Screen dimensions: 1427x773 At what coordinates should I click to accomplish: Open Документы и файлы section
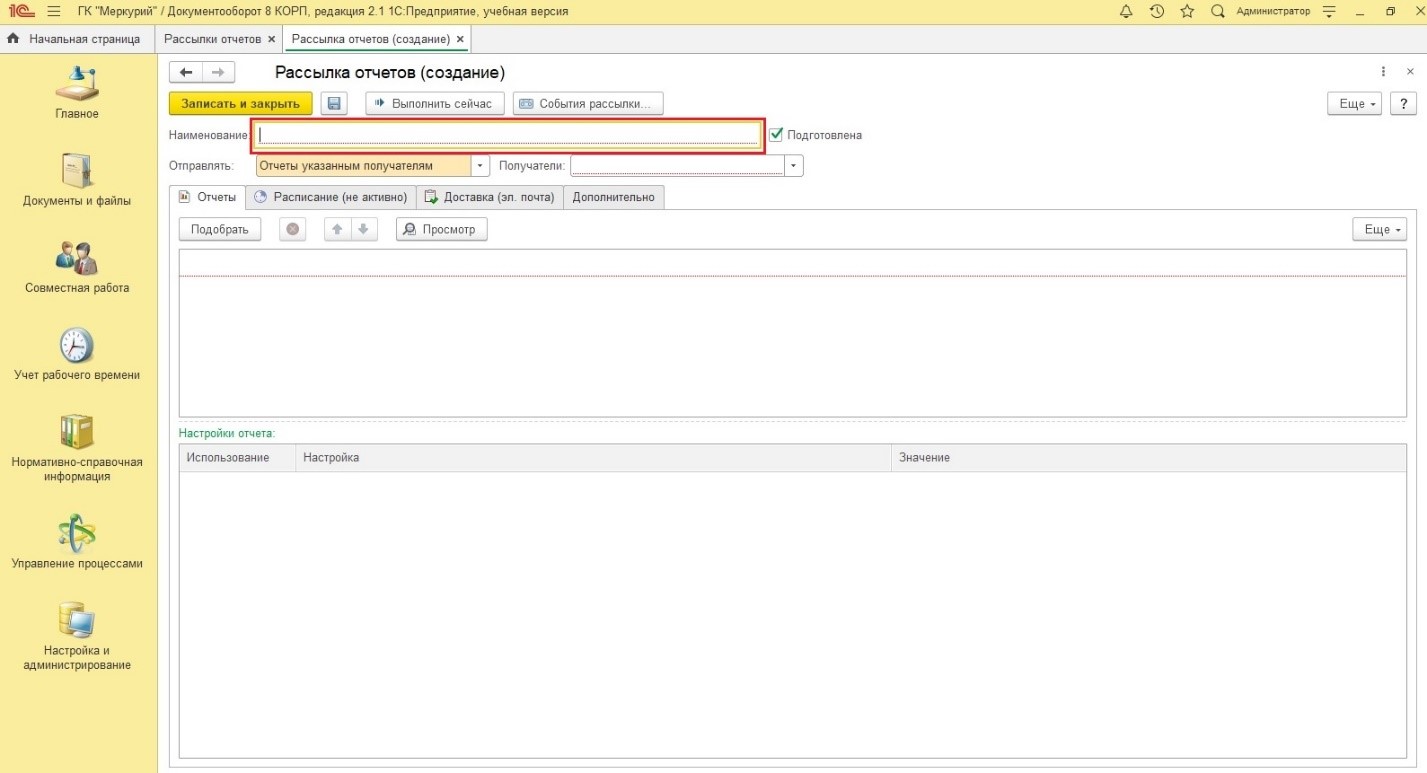[77, 180]
